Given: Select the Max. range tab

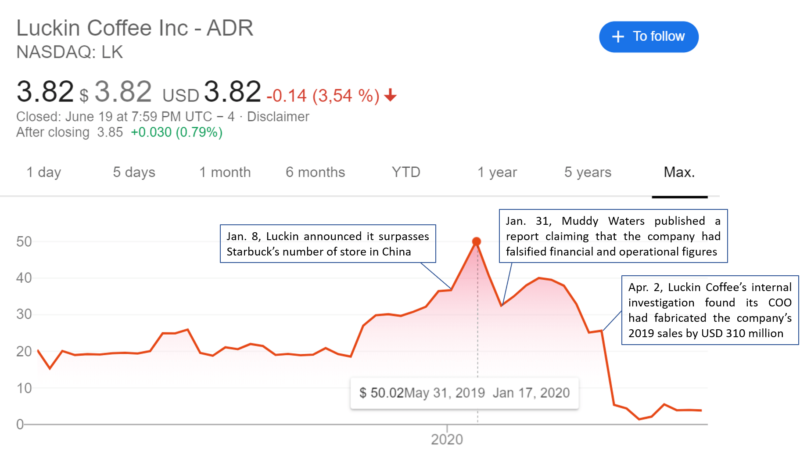Looking at the screenshot, I should coord(679,172).
